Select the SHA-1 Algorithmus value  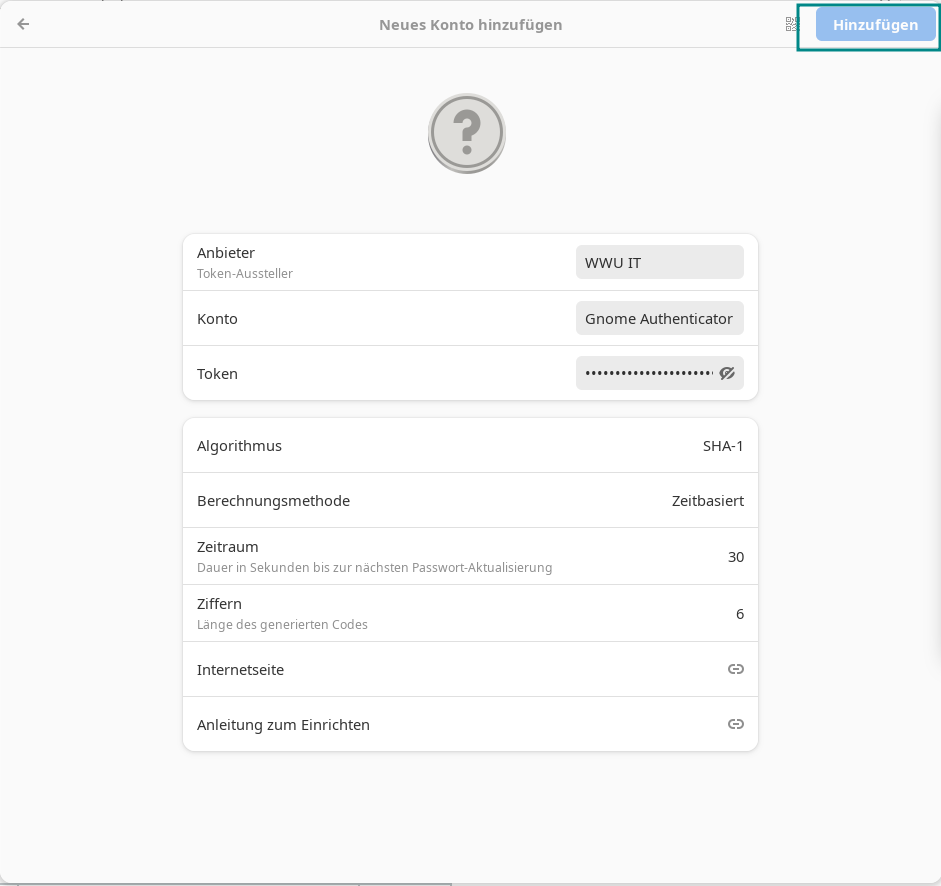723,446
